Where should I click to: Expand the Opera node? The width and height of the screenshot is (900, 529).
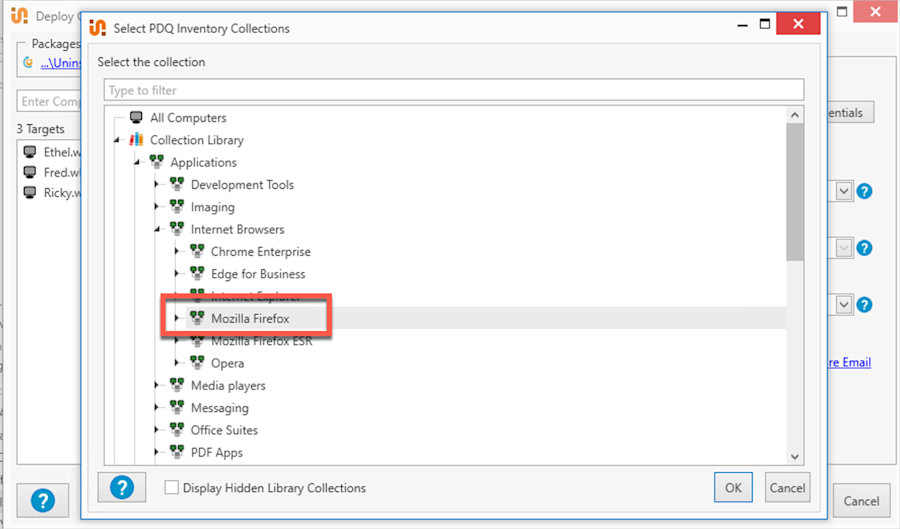pyautogui.click(x=177, y=363)
